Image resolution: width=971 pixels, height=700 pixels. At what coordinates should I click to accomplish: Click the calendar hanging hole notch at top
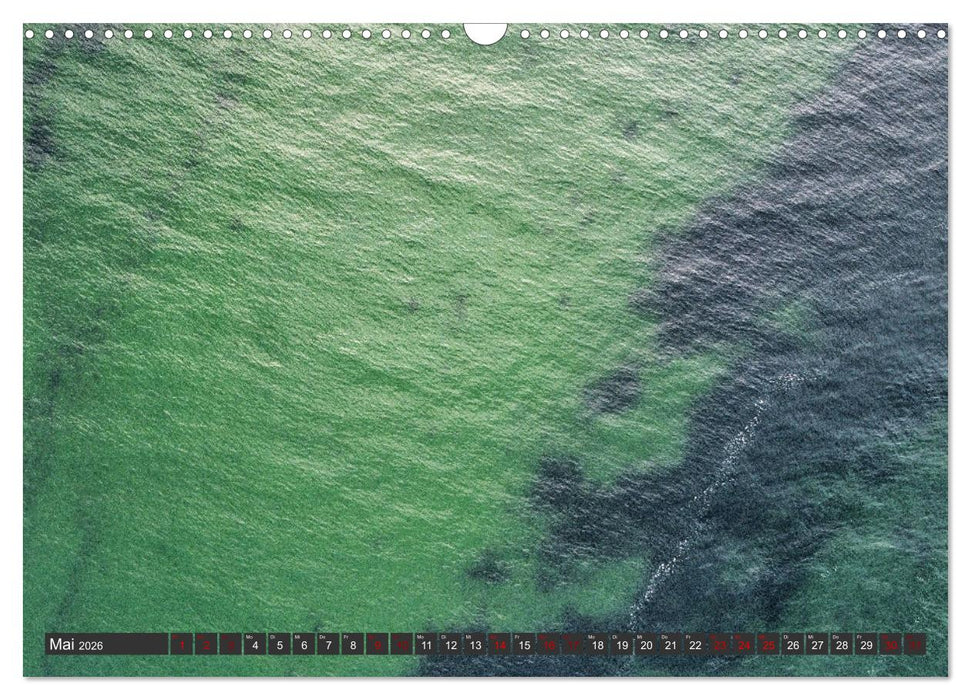tap(485, 33)
